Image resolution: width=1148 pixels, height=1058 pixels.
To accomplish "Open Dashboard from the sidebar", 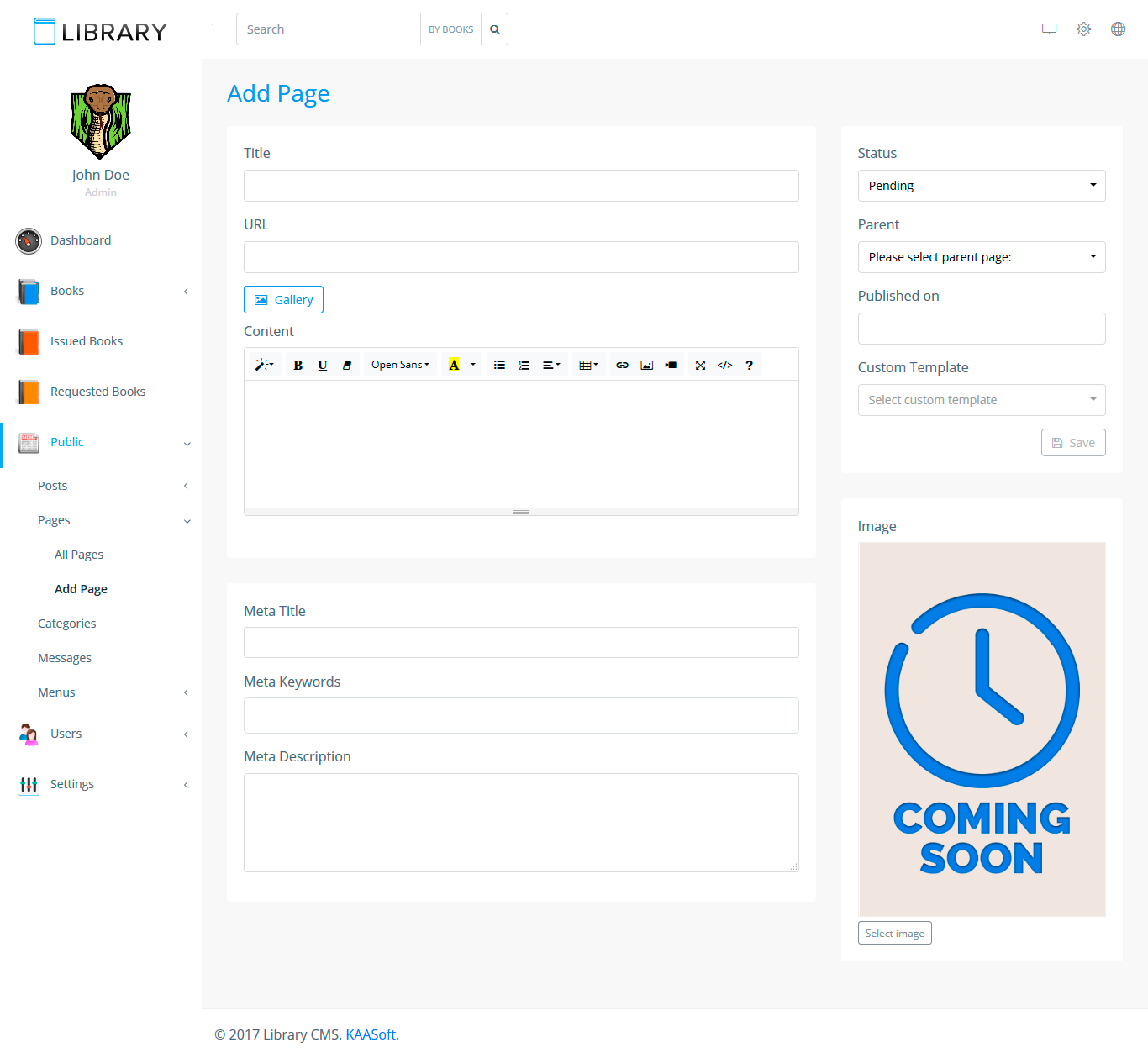I will coord(81,240).
